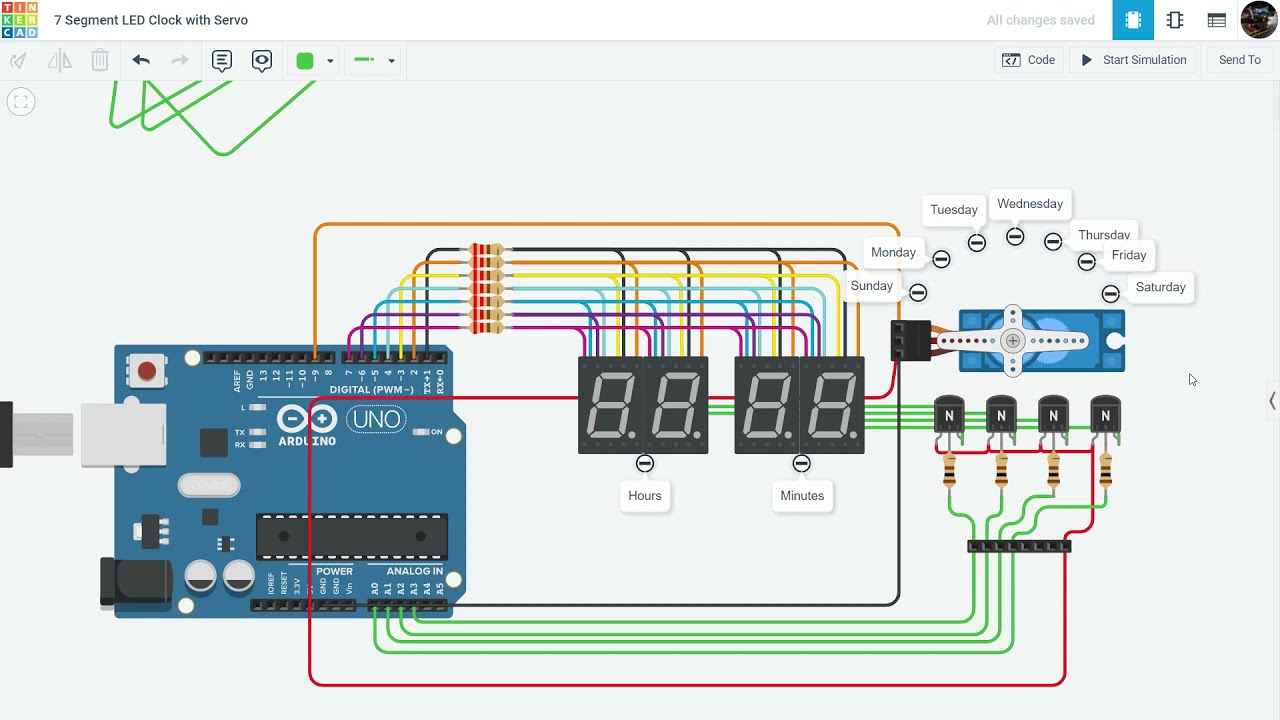Click the zoom to fit icon
Image resolution: width=1280 pixels, height=720 pixels.
(x=21, y=102)
